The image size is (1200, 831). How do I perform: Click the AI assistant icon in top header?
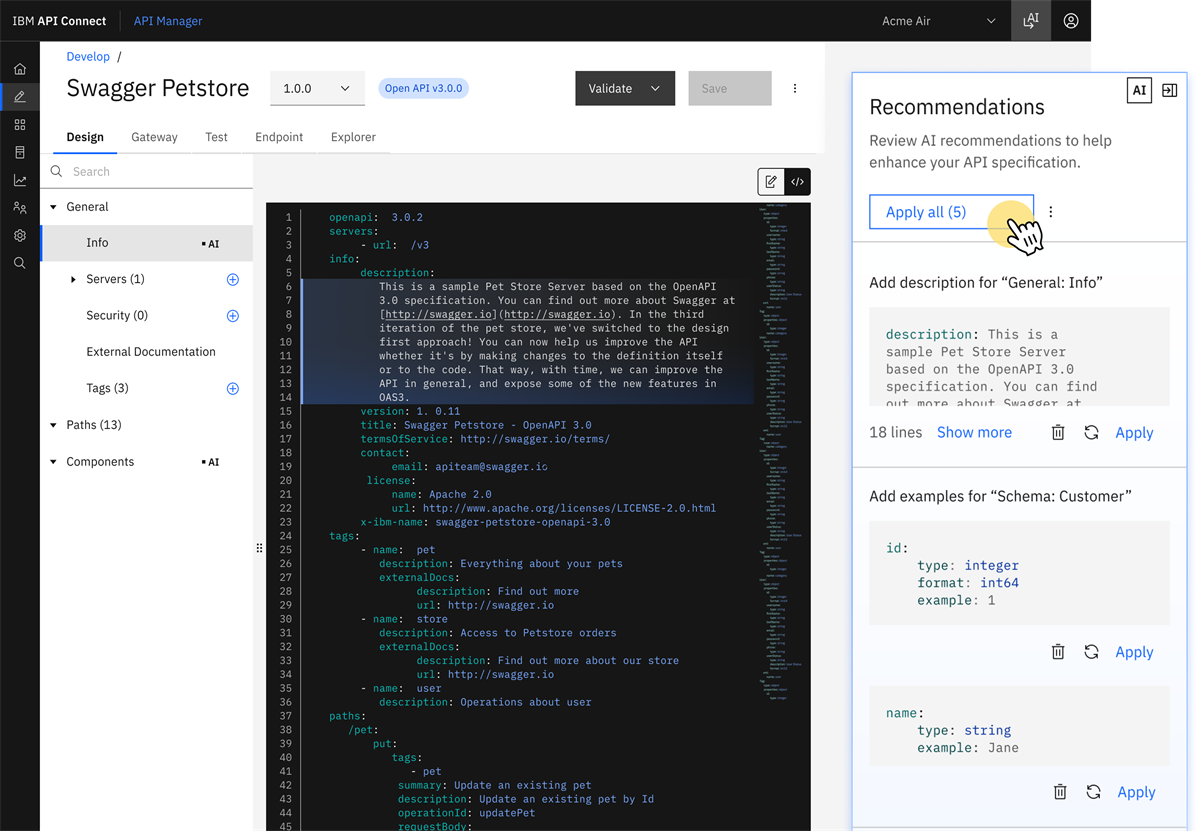1031,20
